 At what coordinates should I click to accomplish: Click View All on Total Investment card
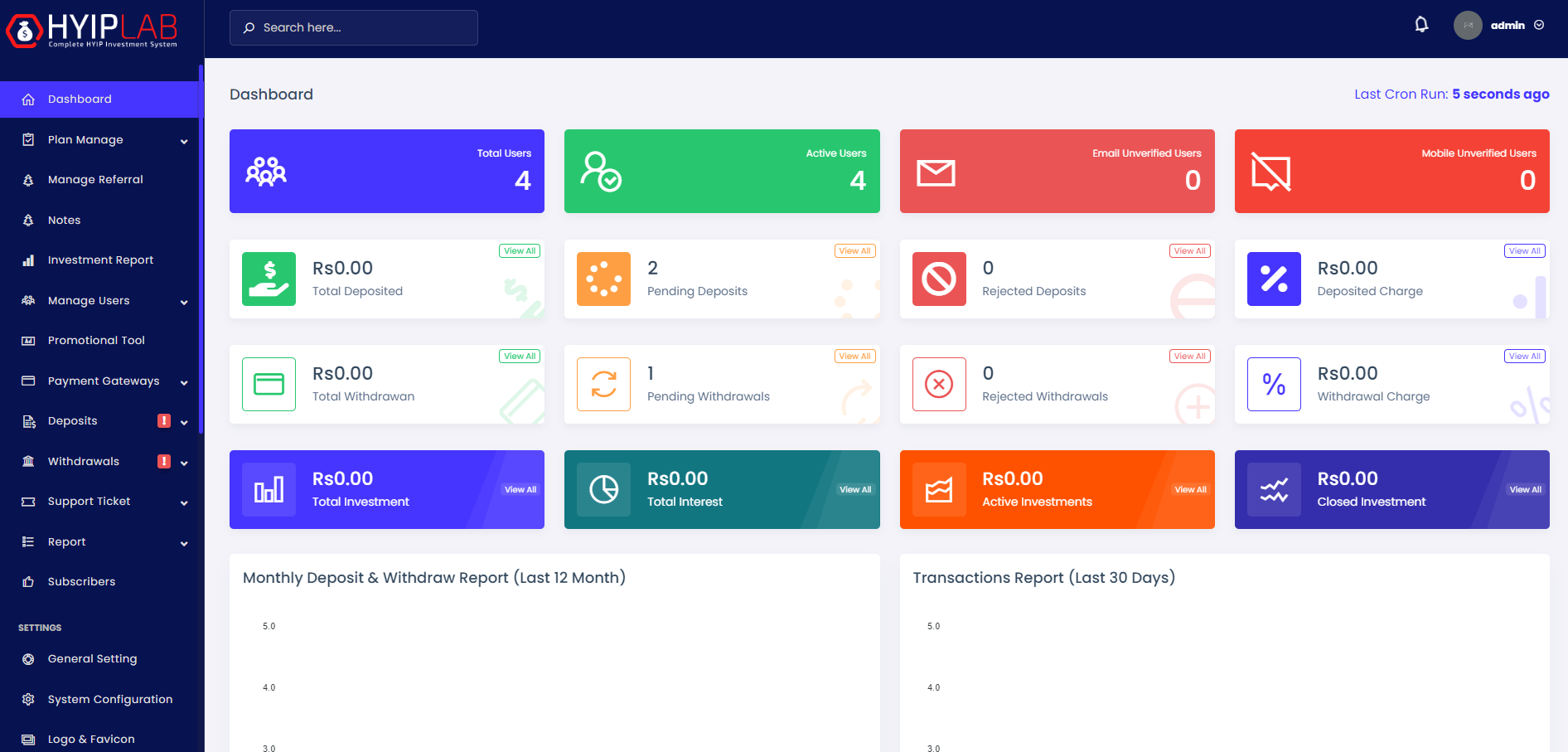point(520,490)
